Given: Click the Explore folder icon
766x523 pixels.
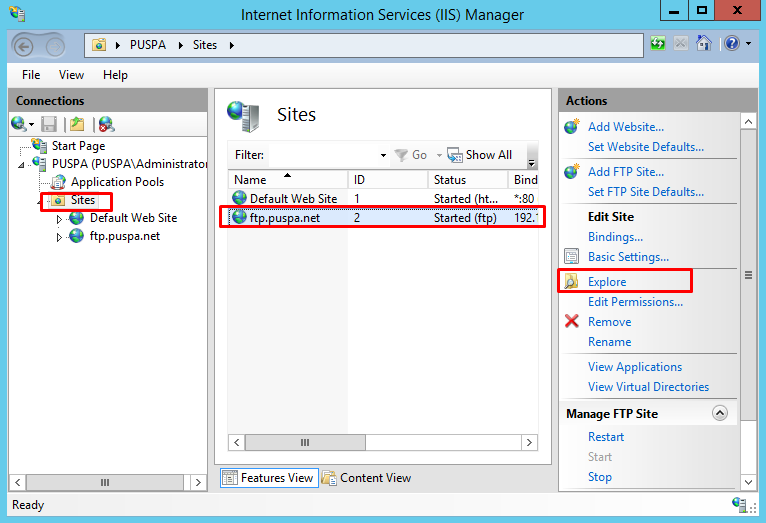Looking at the screenshot, I should tap(571, 281).
